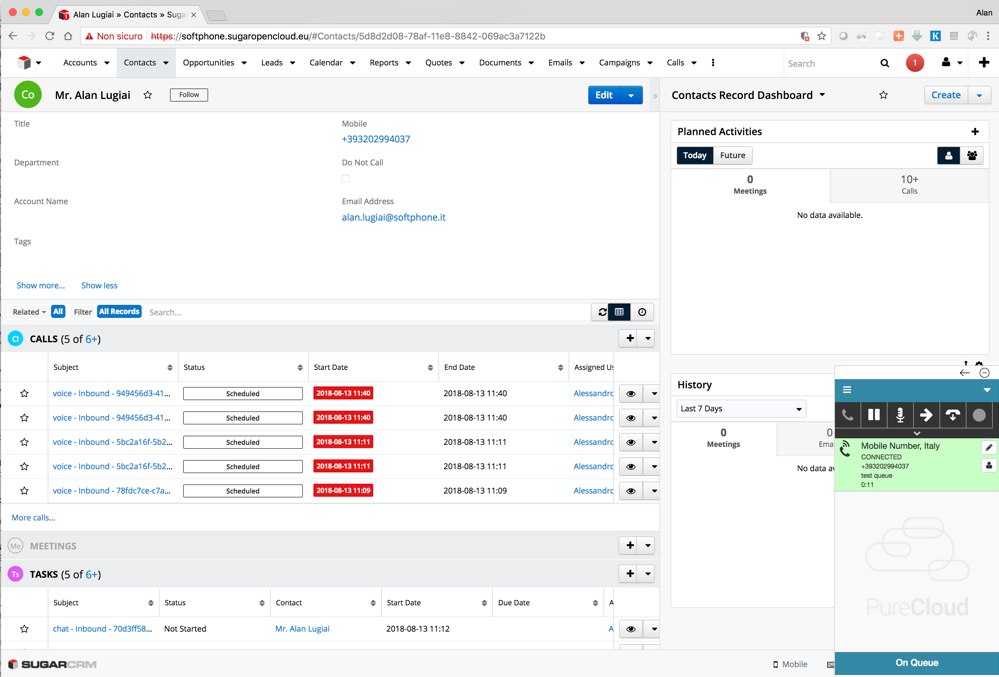Open the Last 7 Days history dropdown
The width and height of the screenshot is (999, 677).
point(741,409)
